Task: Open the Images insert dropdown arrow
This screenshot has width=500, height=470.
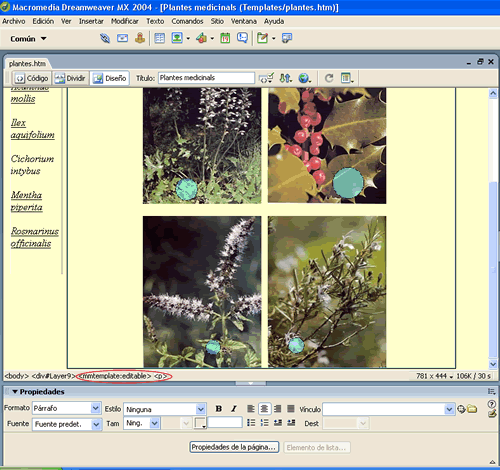Action: tap(188, 39)
